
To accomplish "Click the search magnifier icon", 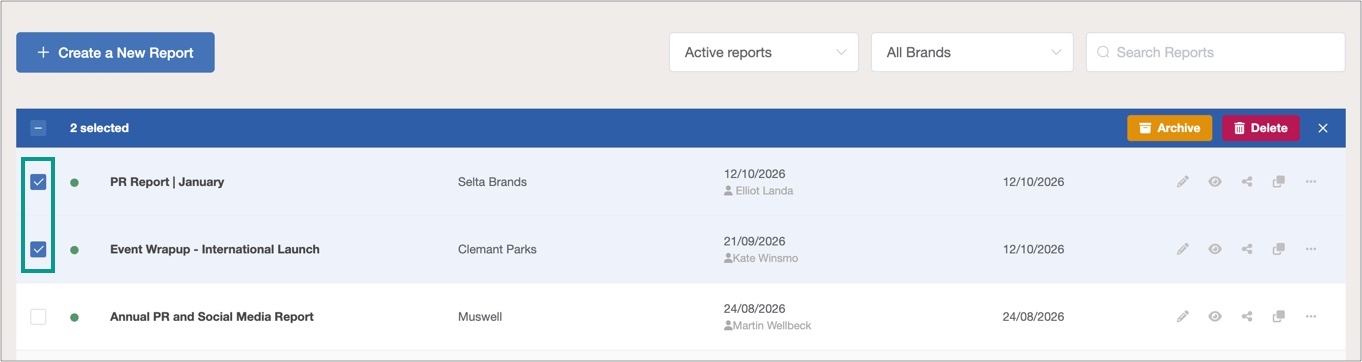I will pos(1104,52).
